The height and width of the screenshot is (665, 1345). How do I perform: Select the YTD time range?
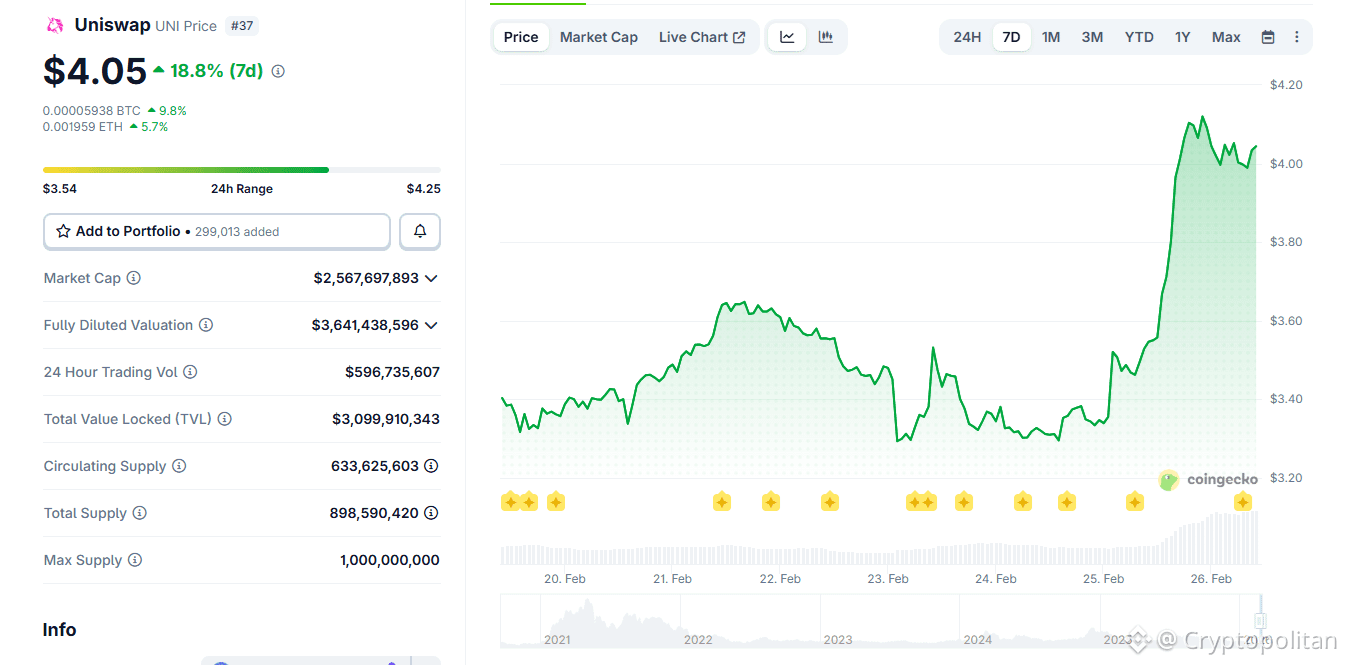point(1139,37)
